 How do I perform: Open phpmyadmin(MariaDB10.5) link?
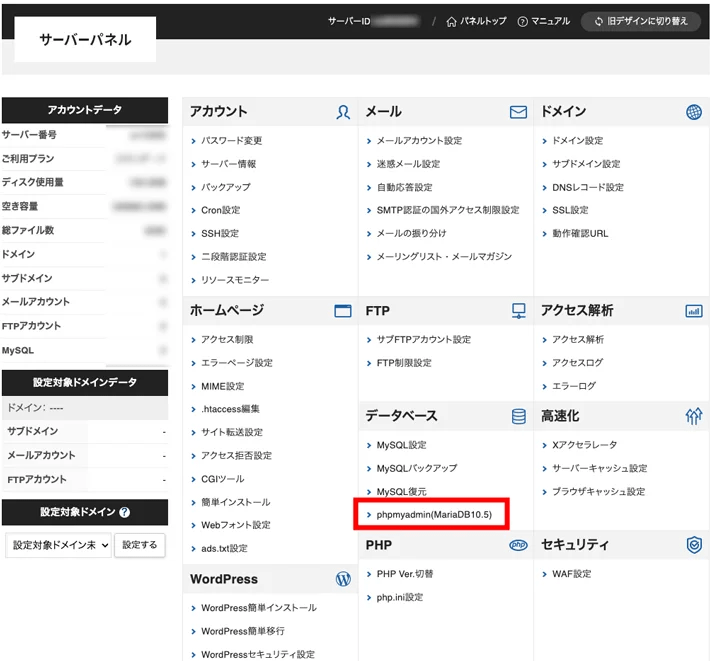click(x=434, y=515)
